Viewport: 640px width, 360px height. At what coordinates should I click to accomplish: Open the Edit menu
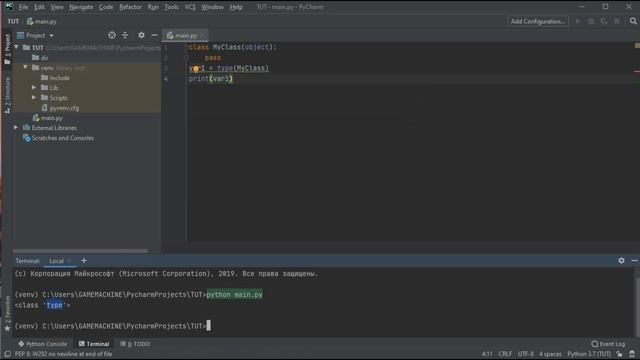click(x=39, y=7)
